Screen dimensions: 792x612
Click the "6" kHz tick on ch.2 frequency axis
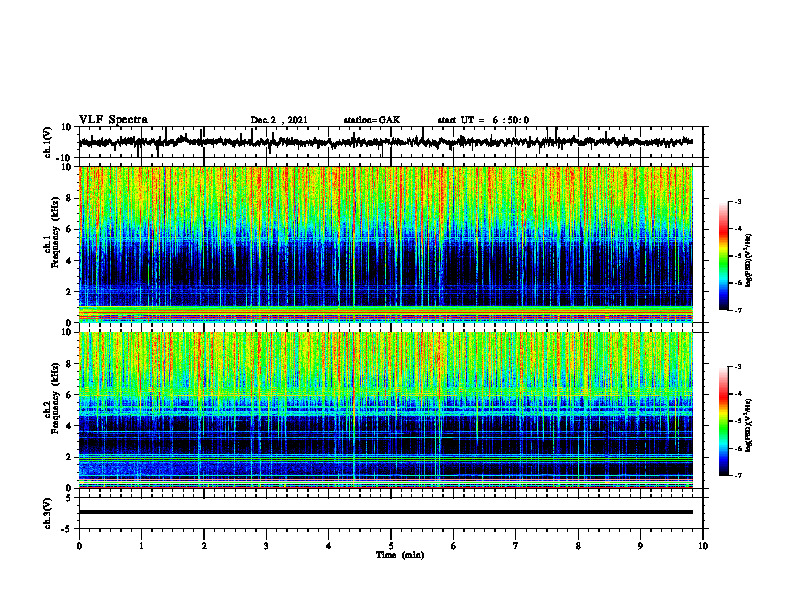(70, 395)
